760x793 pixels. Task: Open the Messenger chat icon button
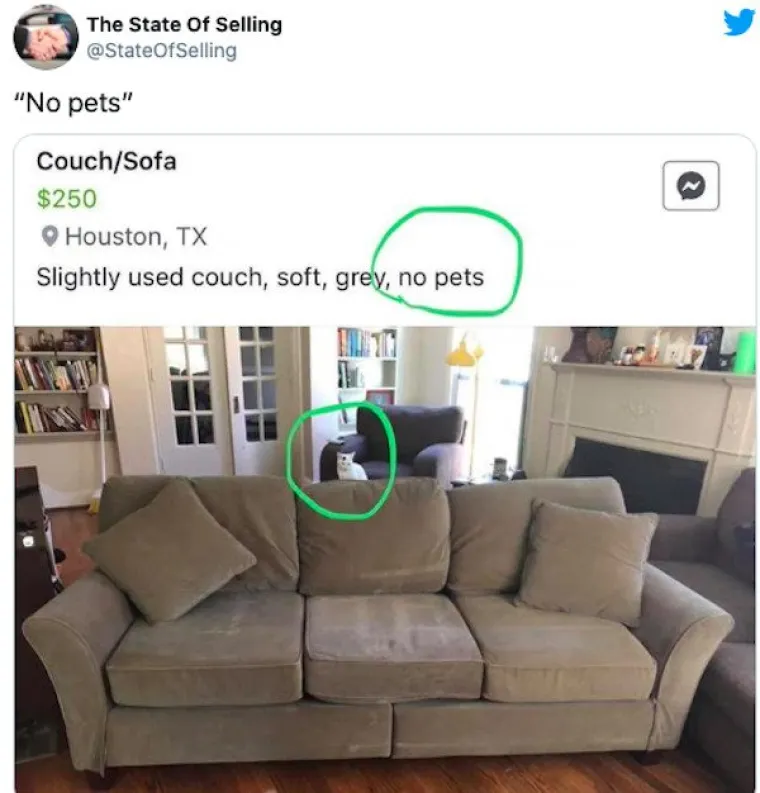click(691, 186)
